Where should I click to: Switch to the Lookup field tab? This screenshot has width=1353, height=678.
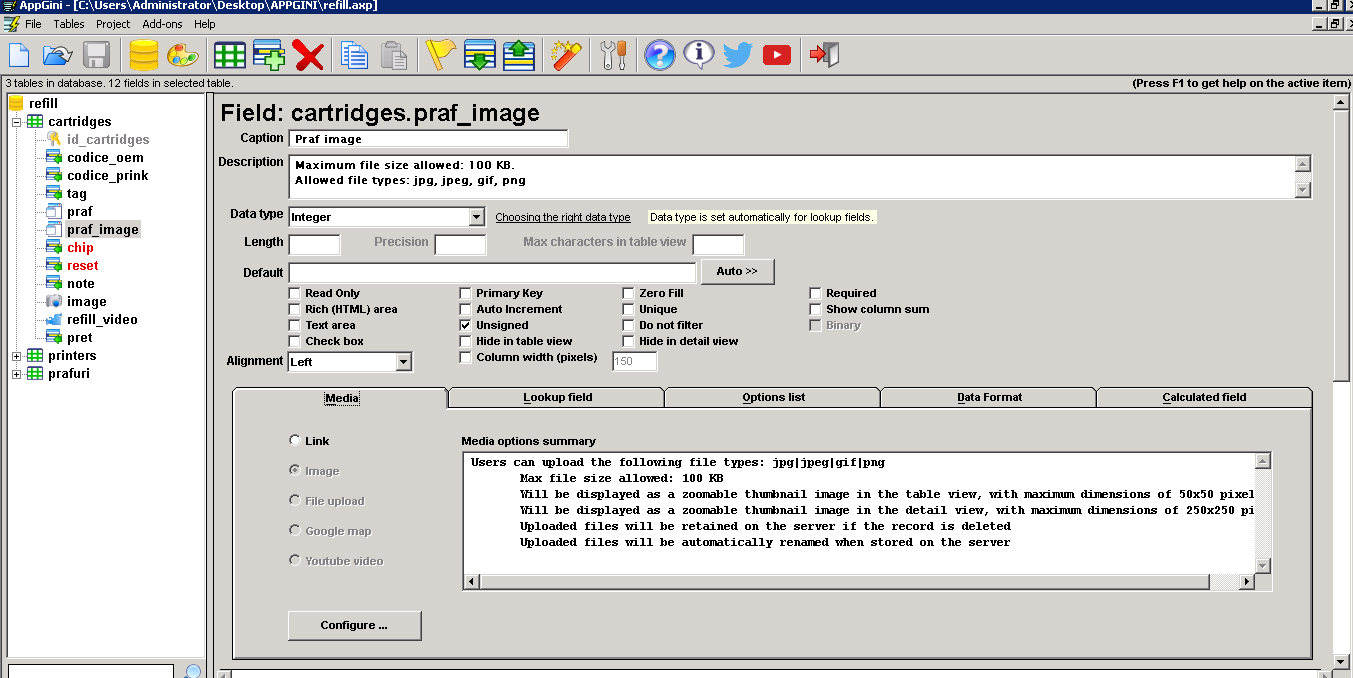557,397
